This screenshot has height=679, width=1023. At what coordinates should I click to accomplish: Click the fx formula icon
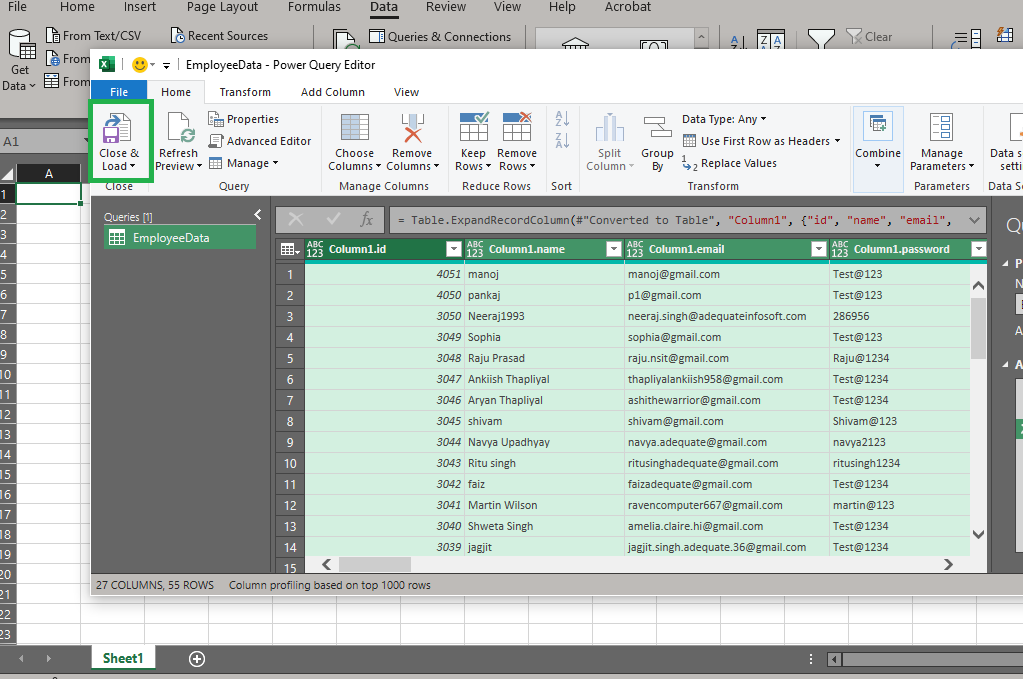(x=367, y=220)
